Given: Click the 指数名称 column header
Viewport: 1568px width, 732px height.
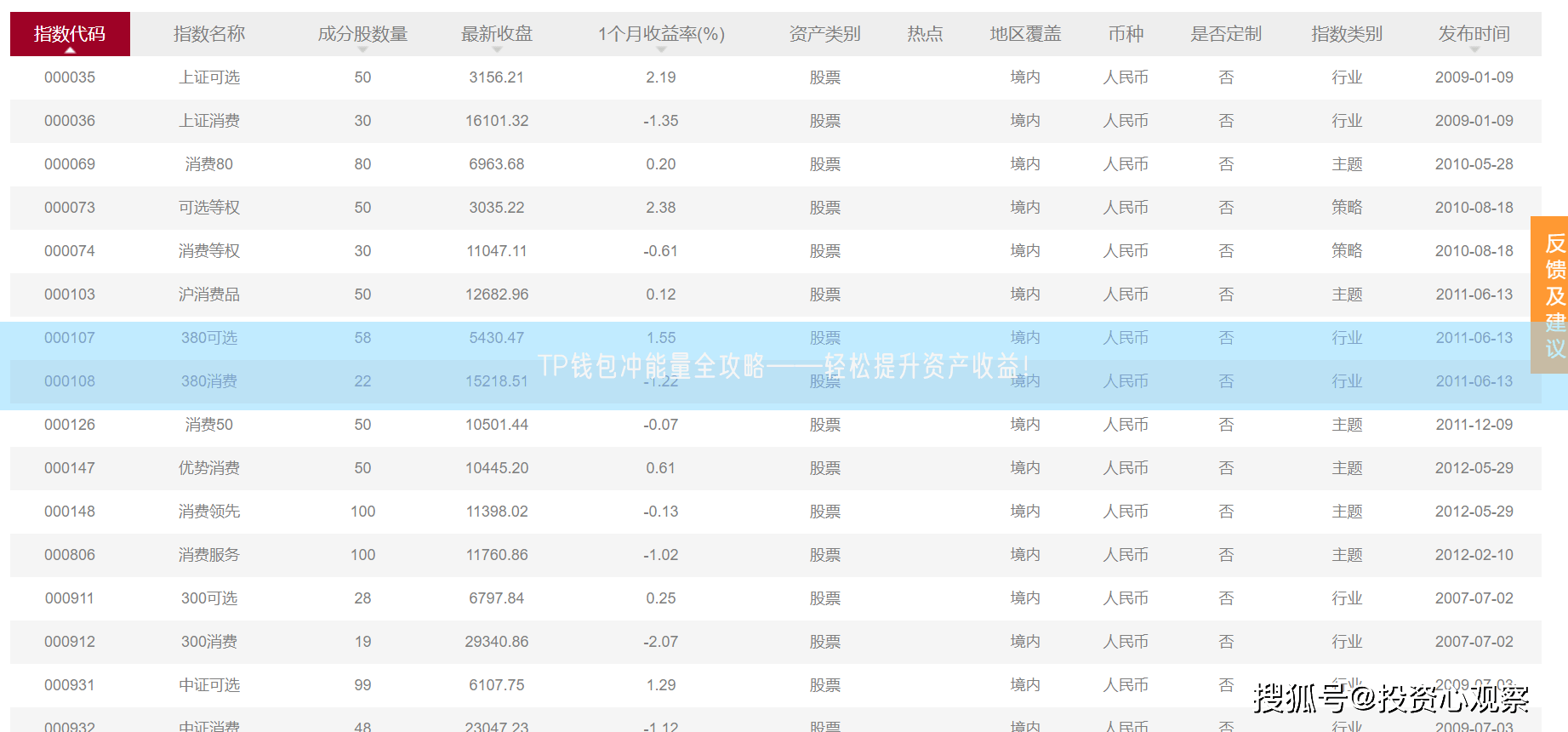Looking at the screenshot, I should coord(209,34).
